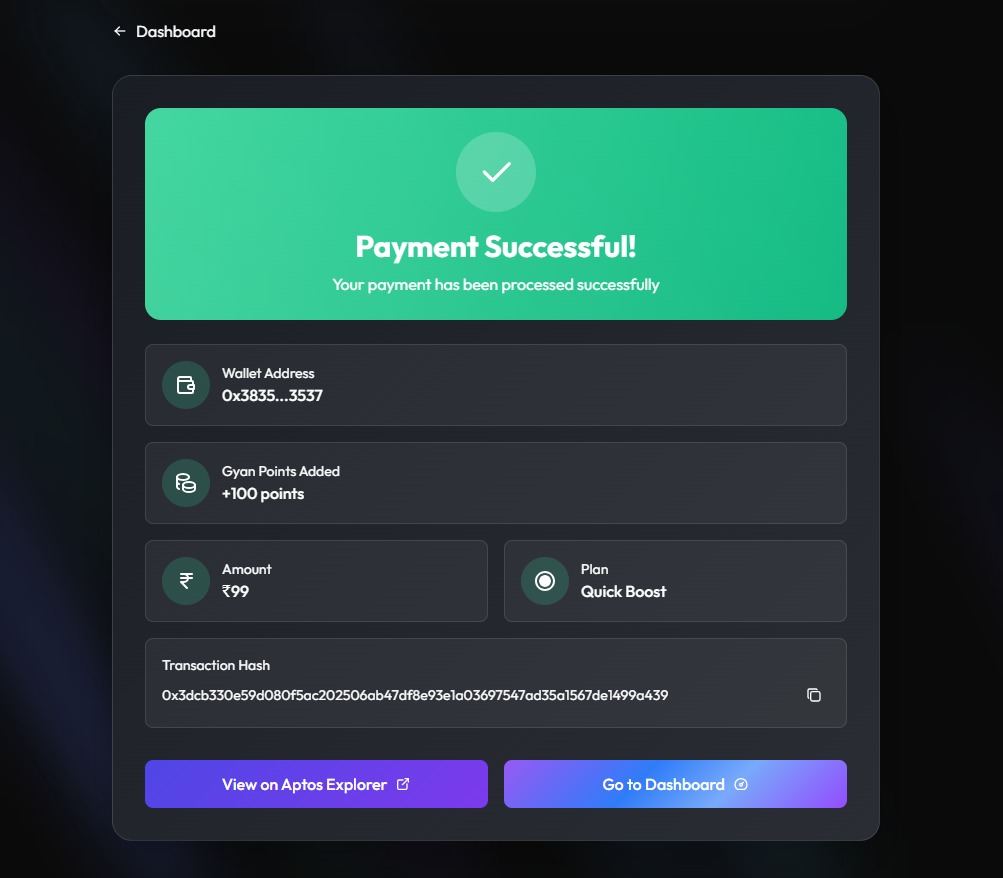Click the compass icon on Go to Dashboard

[741, 784]
